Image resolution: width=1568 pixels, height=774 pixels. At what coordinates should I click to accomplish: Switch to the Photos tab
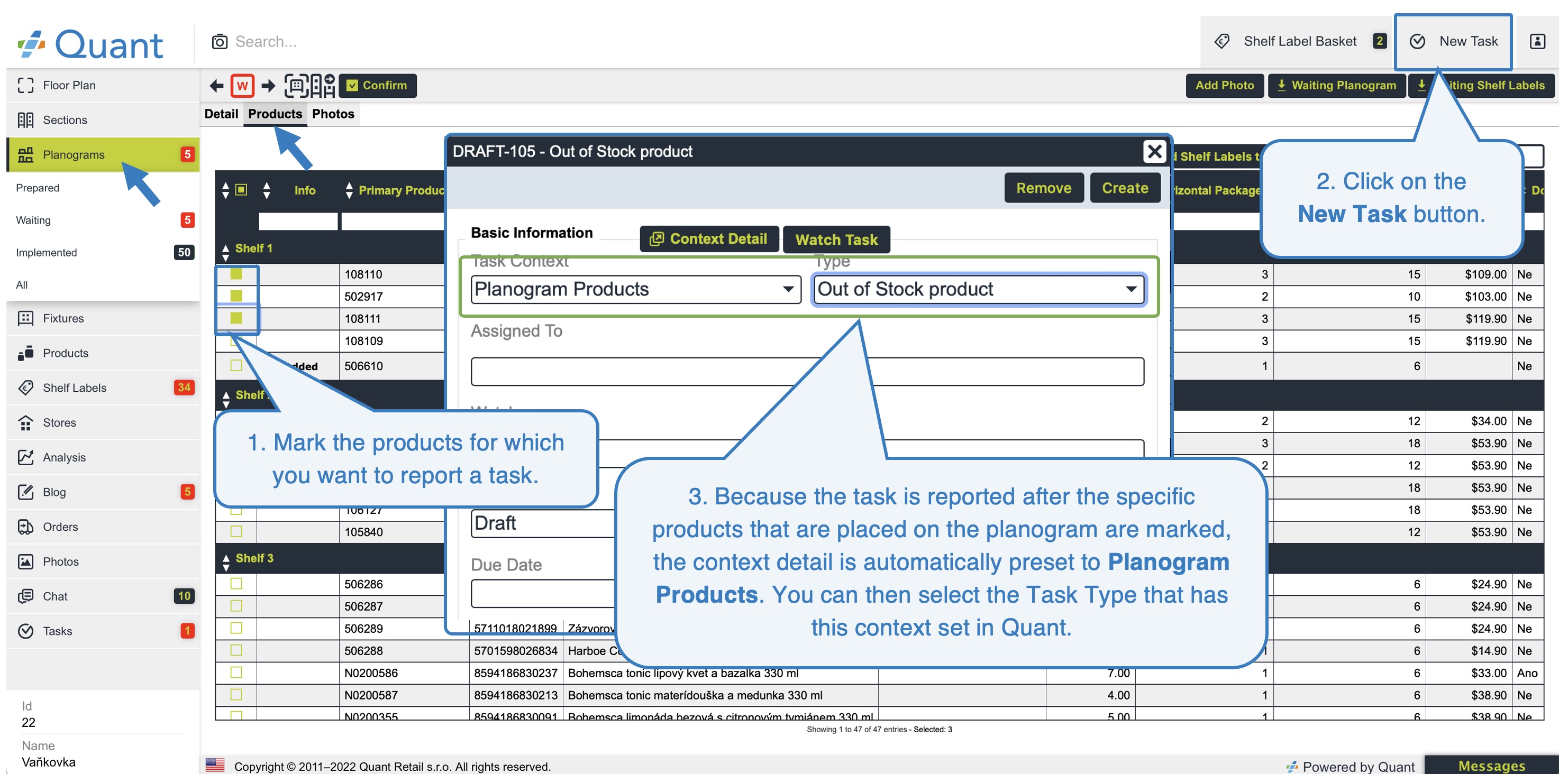pyautogui.click(x=333, y=114)
